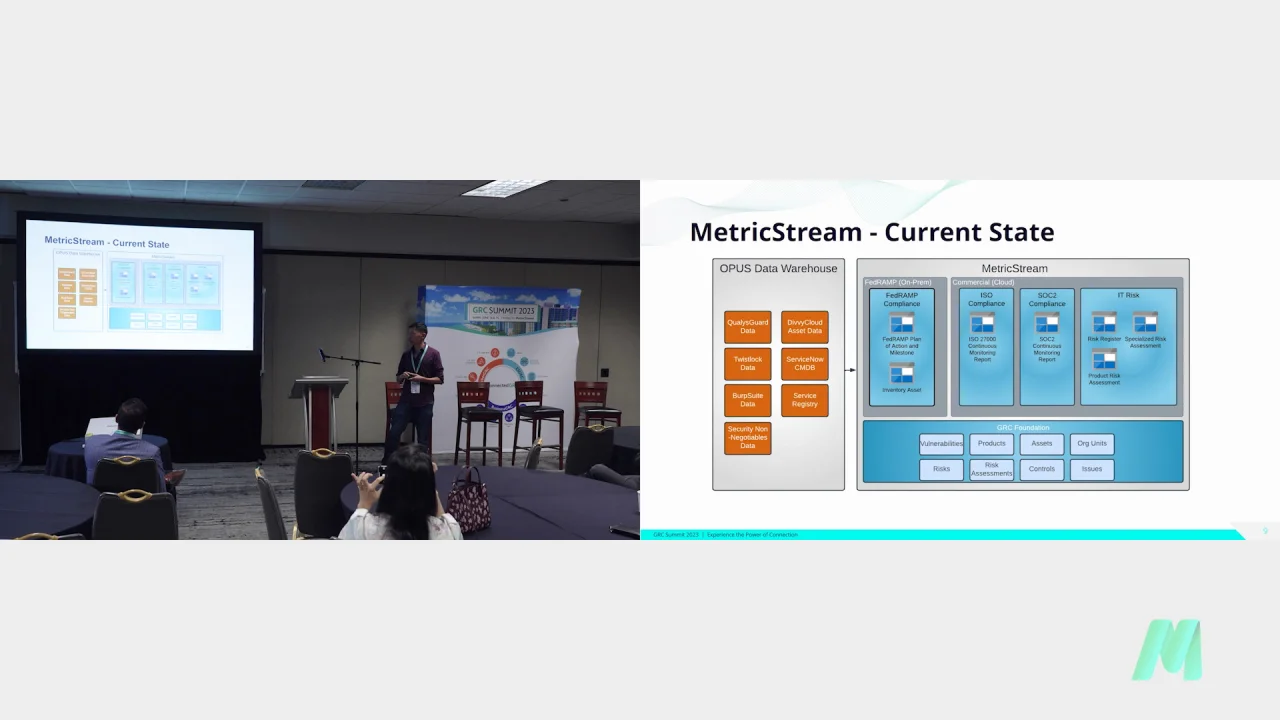Image resolution: width=1280 pixels, height=720 pixels.
Task: Open the Product Risk Assessment icon
Action: 1104,360
